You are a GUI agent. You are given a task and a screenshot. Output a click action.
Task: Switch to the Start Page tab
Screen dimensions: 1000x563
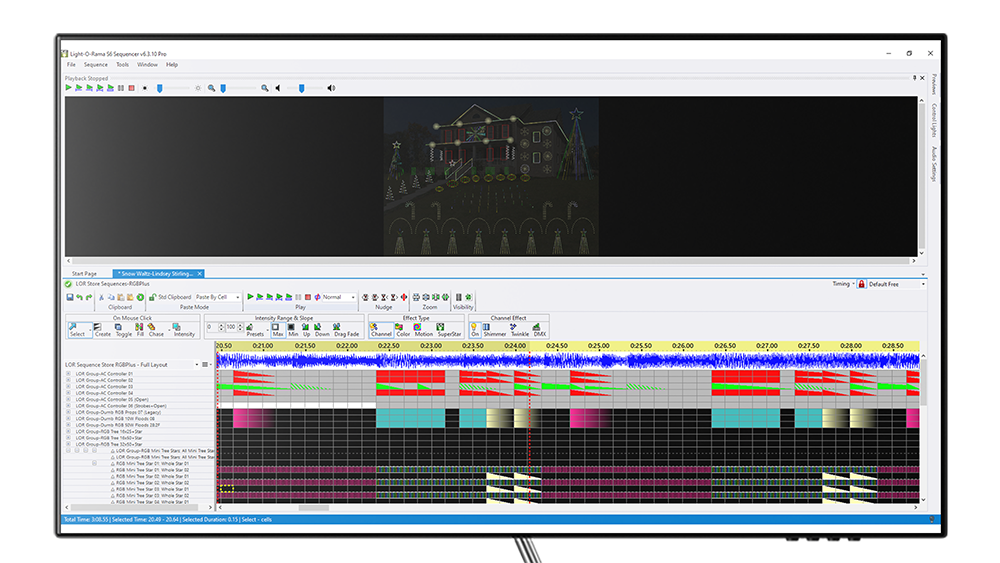84,273
